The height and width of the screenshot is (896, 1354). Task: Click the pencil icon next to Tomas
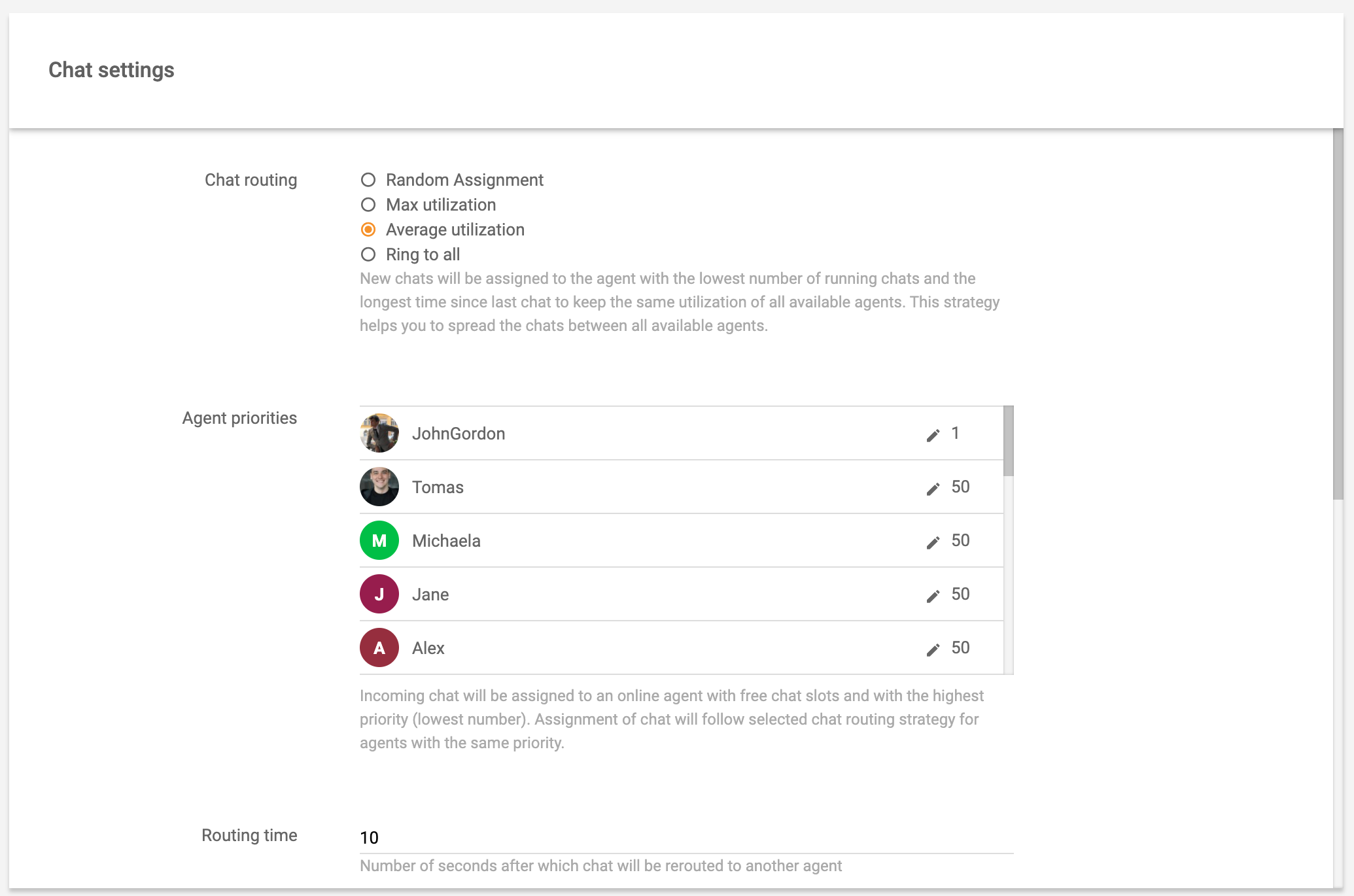933,489
